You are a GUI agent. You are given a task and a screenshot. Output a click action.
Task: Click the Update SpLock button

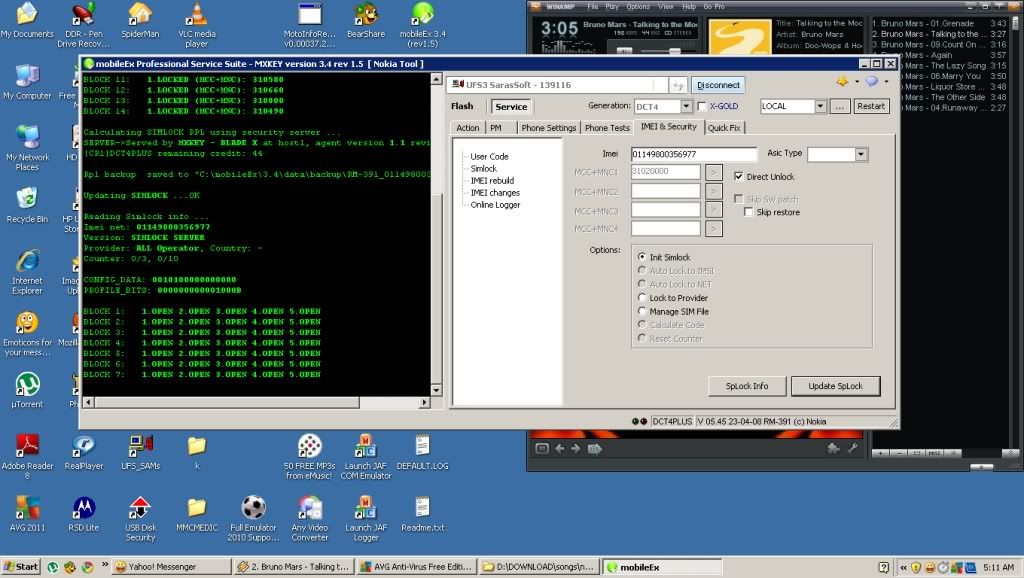tap(835, 386)
